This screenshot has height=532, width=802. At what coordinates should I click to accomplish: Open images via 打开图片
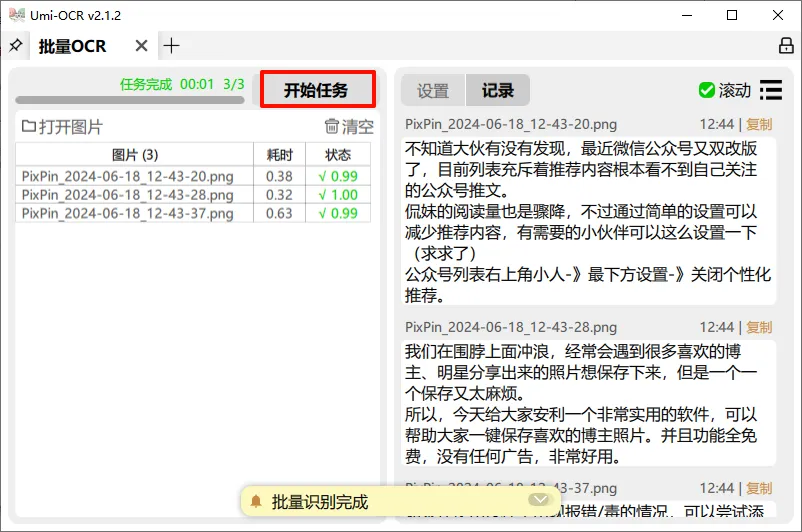(62, 126)
